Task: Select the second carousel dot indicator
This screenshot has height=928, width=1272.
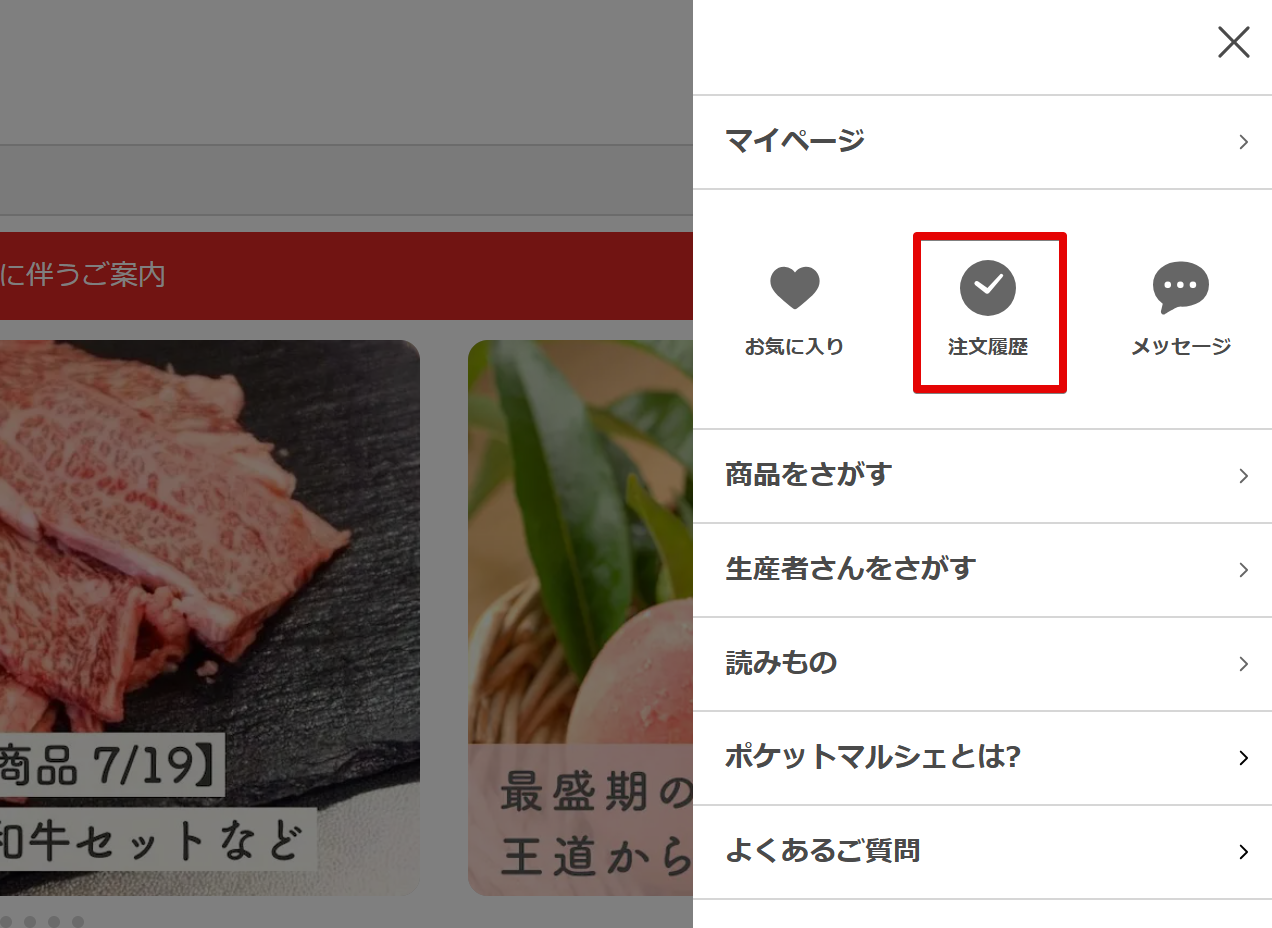Action: click(30, 921)
